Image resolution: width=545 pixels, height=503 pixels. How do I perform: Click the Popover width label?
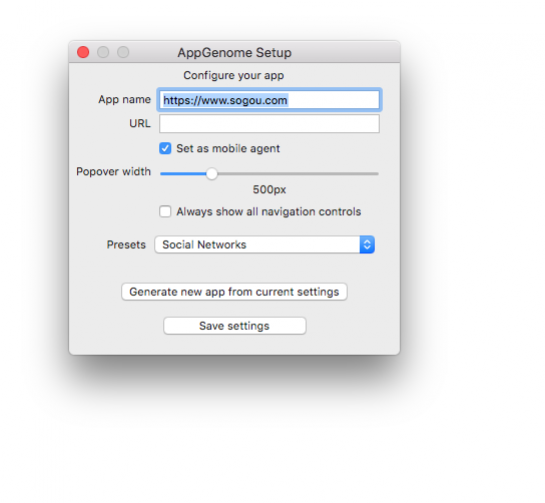(114, 171)
